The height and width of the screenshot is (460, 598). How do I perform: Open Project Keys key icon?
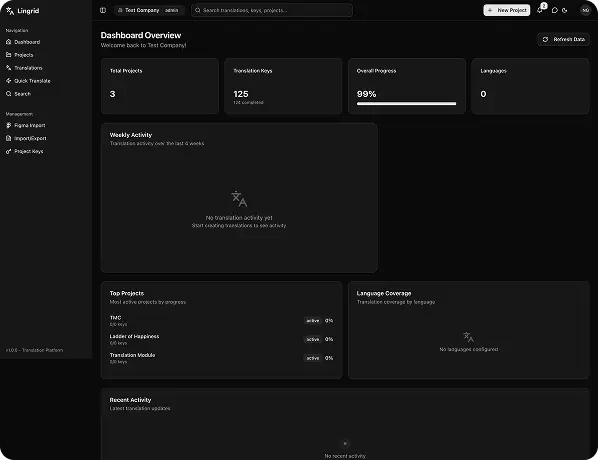point(8,151)
